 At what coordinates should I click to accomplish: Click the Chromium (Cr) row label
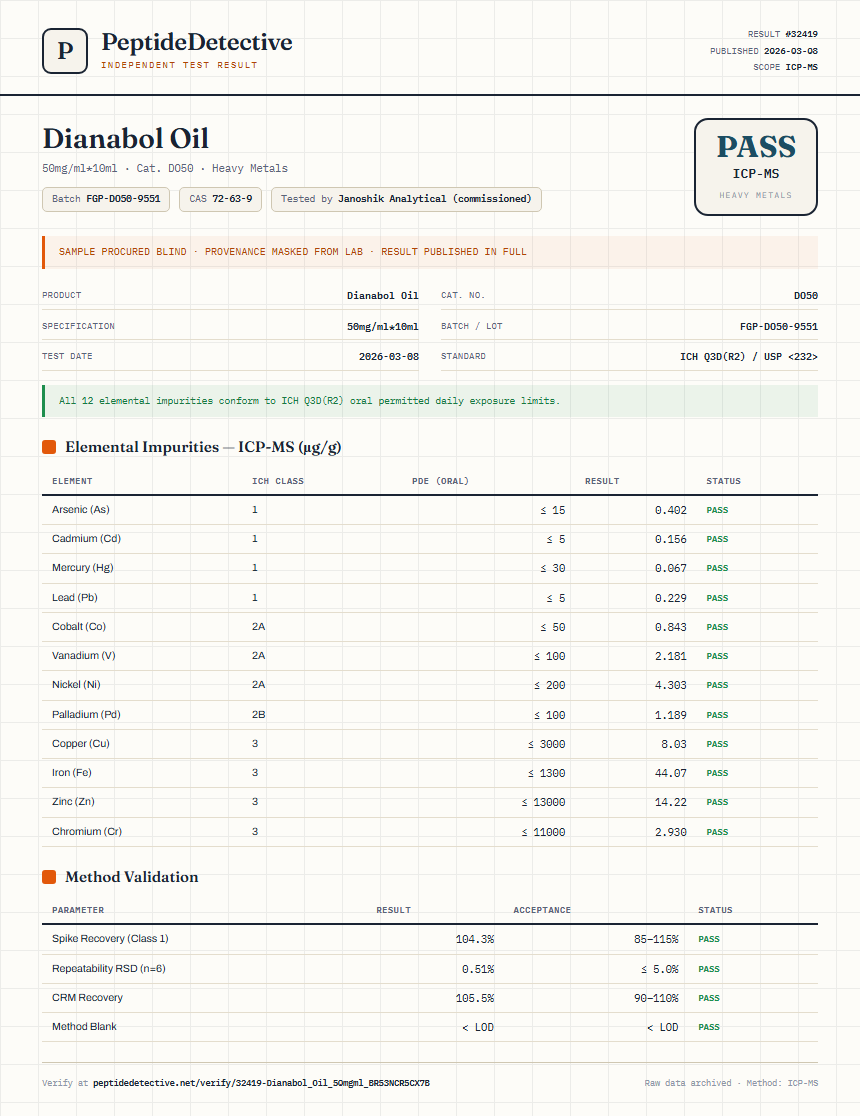coord(87,832)
